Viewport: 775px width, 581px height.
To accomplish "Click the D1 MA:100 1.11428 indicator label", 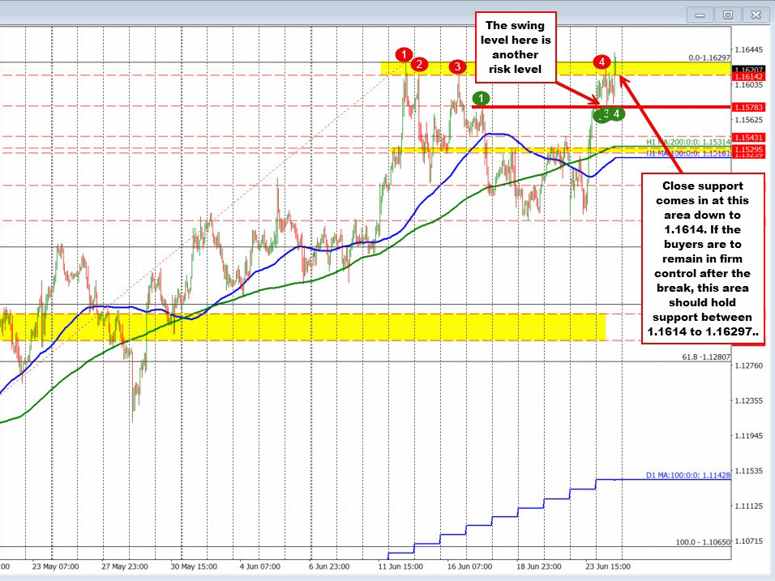I will 688,475.
